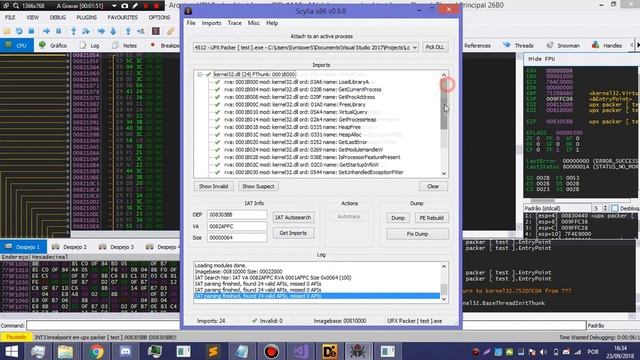Click Pick DLL button
640x360 pixels.
[x=435, y=47]
